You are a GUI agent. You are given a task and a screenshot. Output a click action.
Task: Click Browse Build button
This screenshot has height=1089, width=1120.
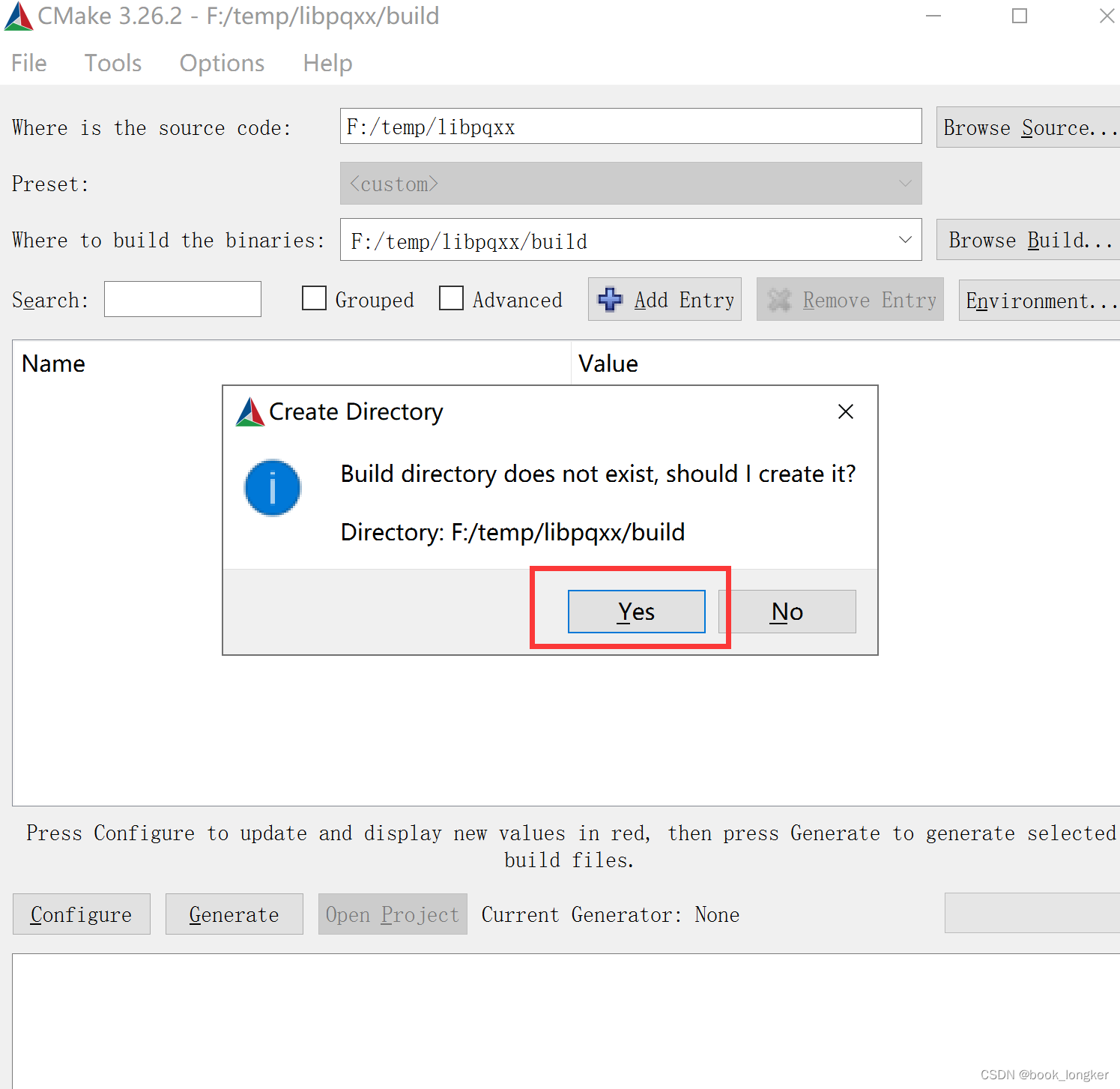pyautogui.click(x=1028, y=240)
